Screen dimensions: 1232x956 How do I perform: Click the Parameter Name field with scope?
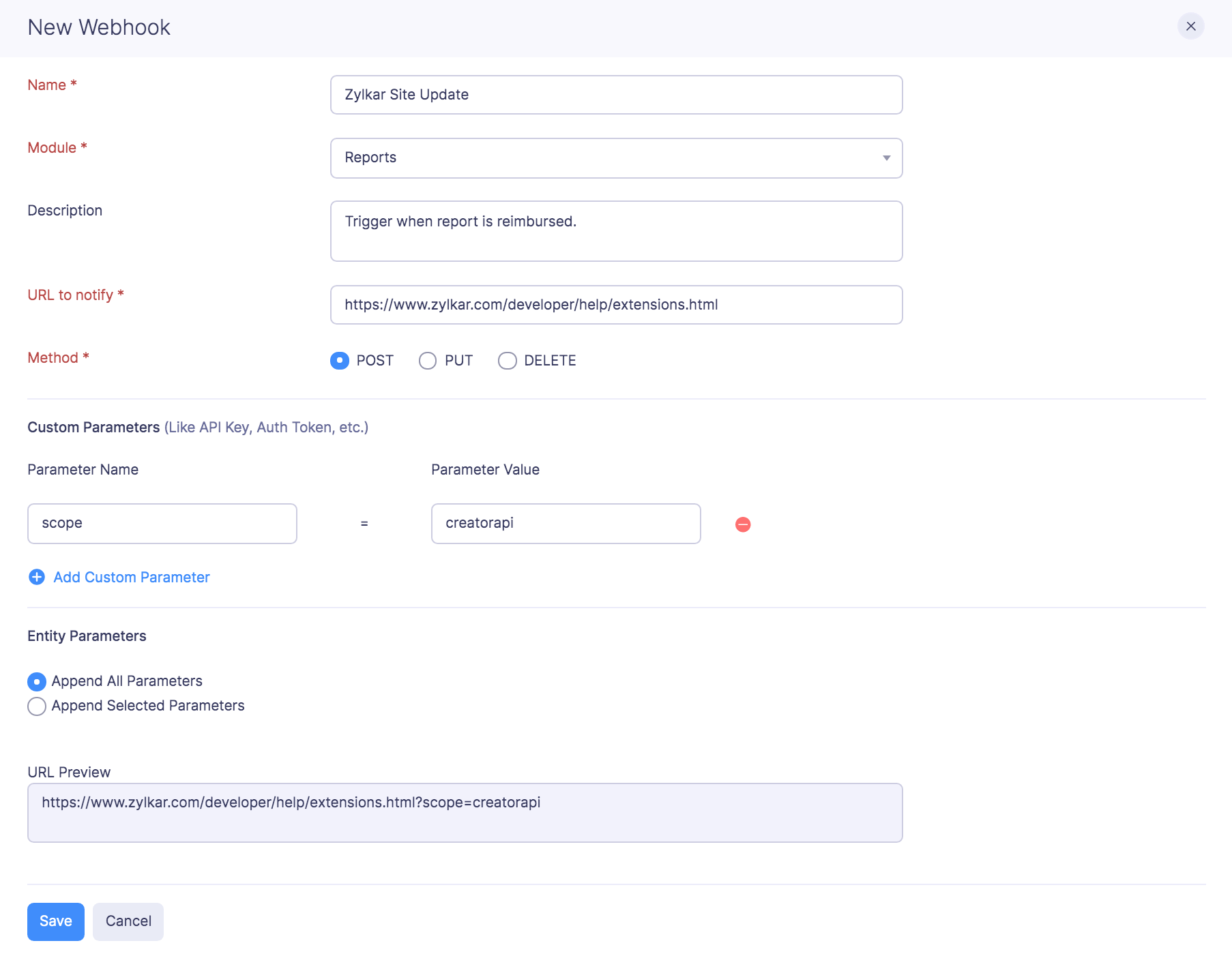(162, 524)
